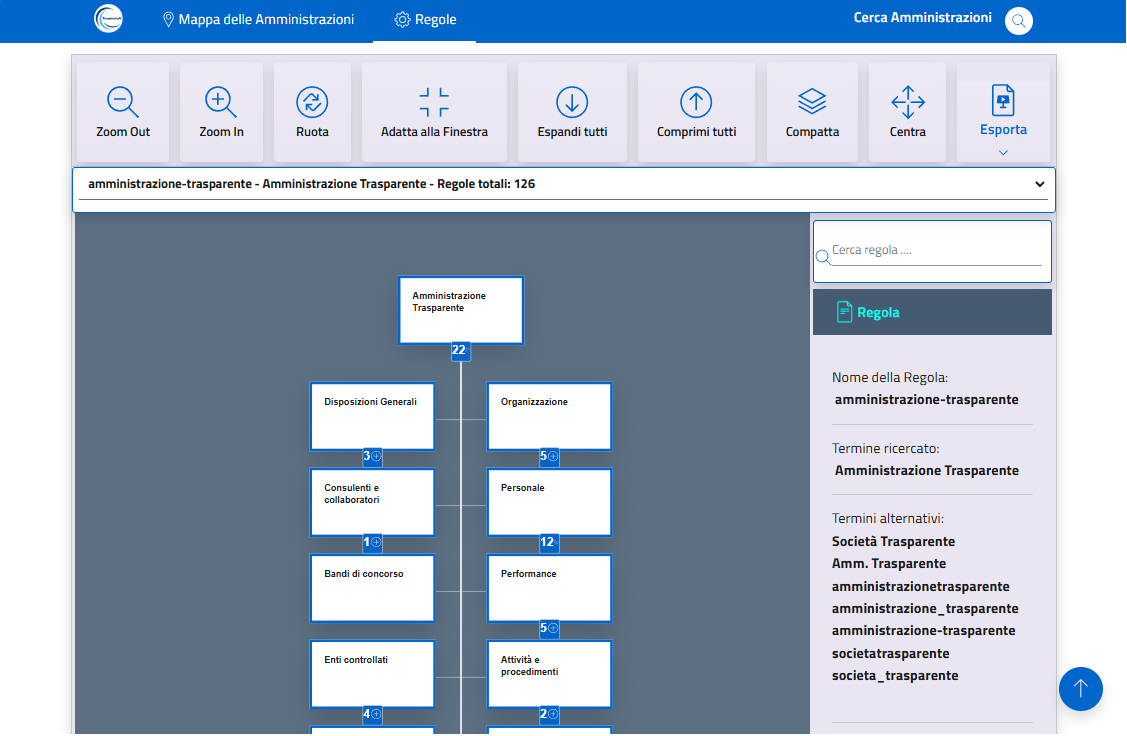Open Mappa delle Amministrazioni page
The height and width of the screenshot is (736, 1127).
coord(258,19)
